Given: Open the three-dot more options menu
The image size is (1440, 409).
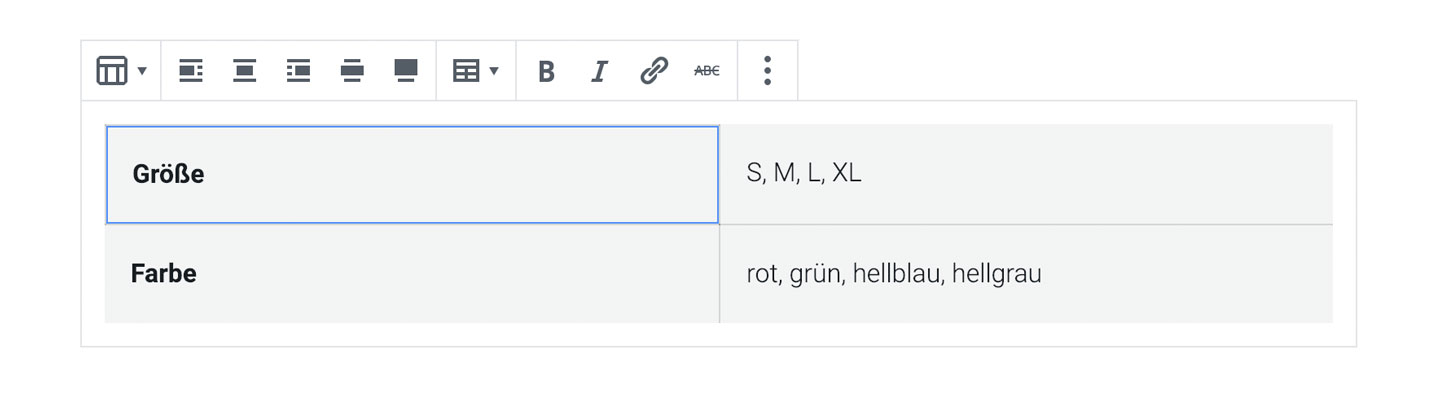Looking at the screenshot, I should pos(767,71).
